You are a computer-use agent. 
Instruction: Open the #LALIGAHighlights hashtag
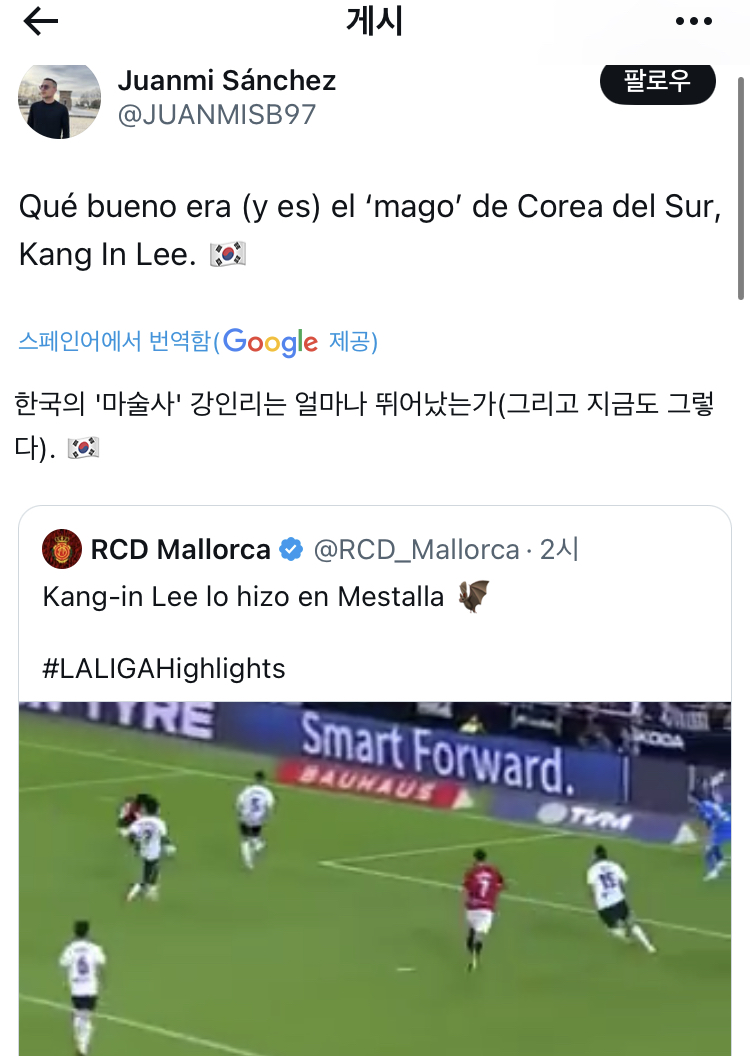point(164,669)
